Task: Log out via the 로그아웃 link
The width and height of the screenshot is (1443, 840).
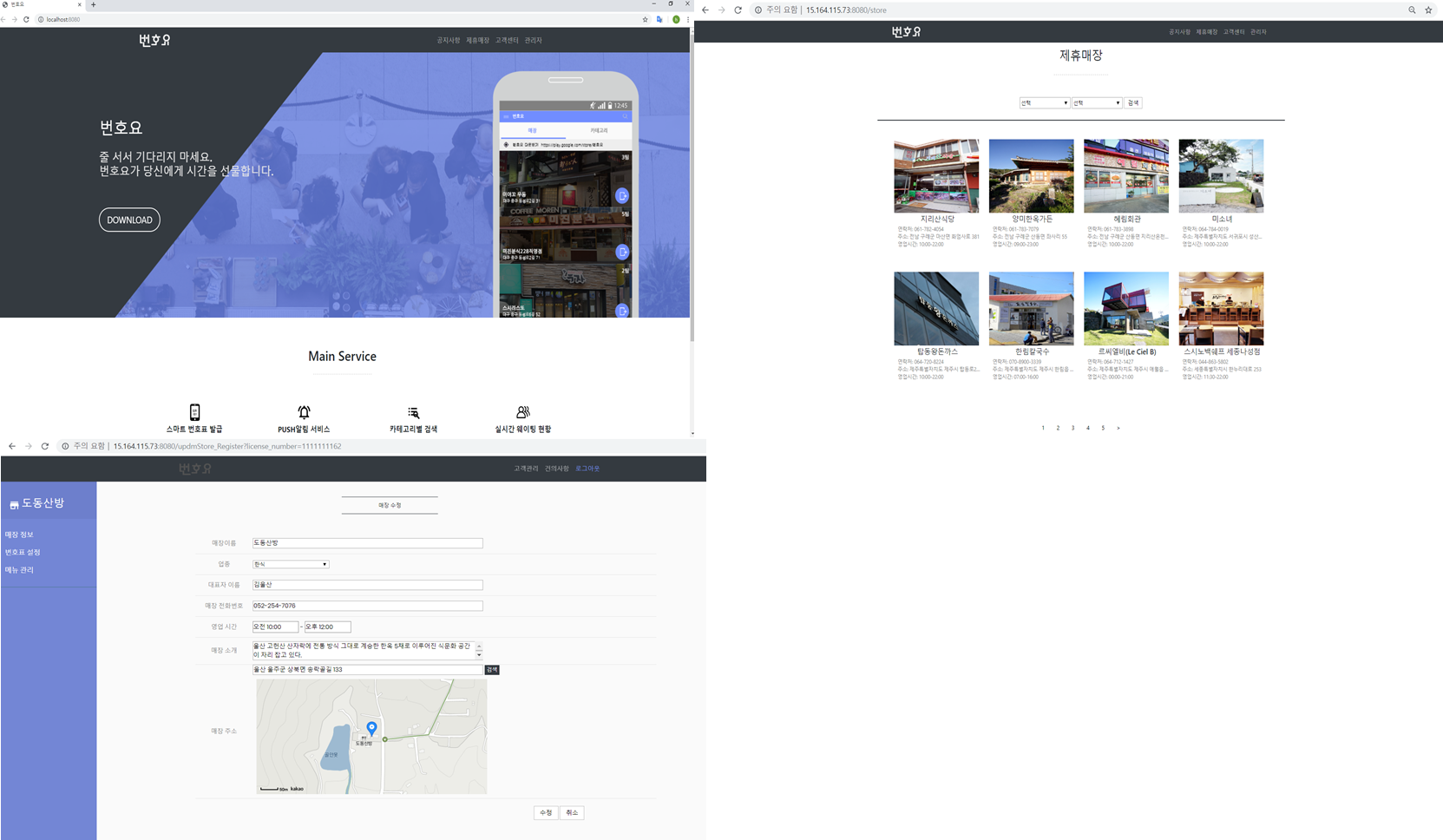Action: pyautogui.click(x=587, y=469)
